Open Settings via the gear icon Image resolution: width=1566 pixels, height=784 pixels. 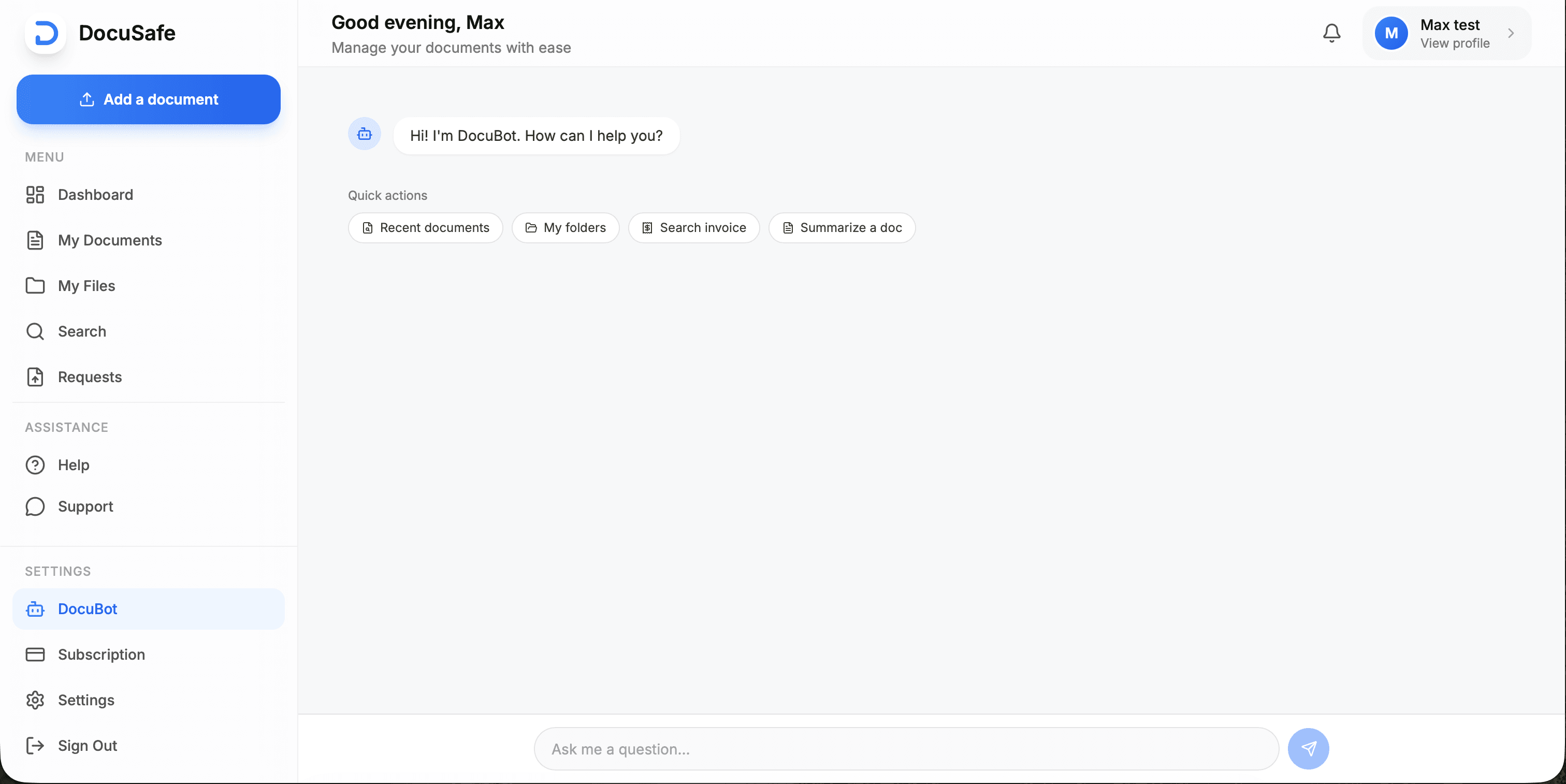35,700
